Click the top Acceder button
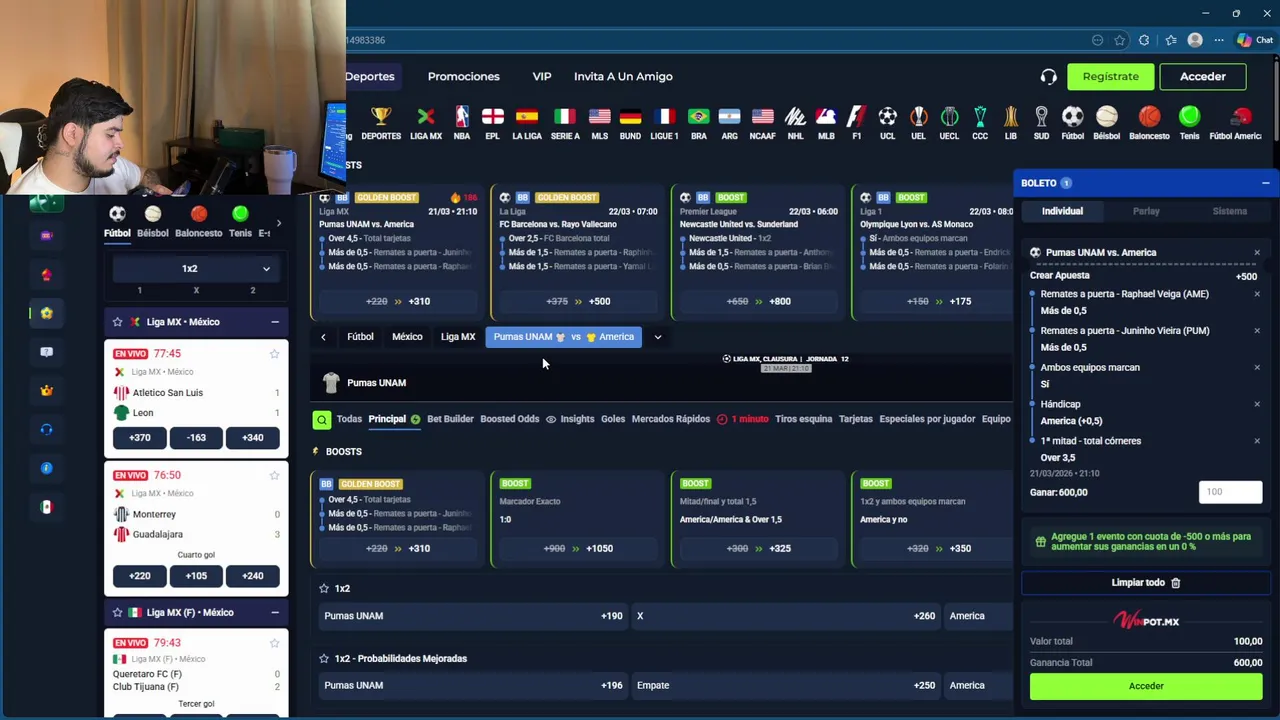The height and width of the screenshot is (720, 1280). pyautogui.click(x=1202, y=77)
